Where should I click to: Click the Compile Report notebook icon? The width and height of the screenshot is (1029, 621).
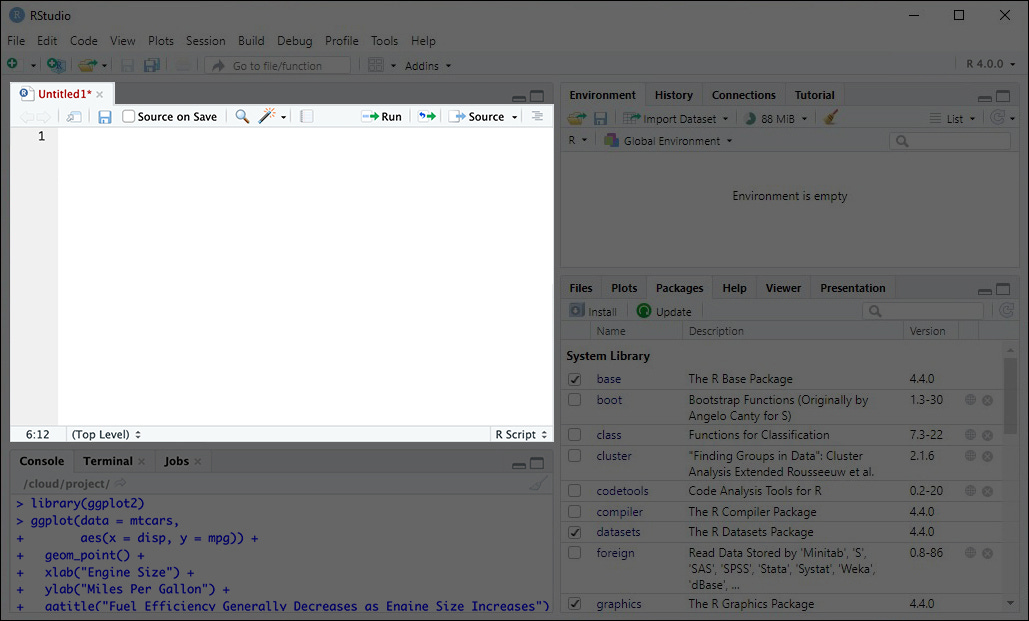[306, 116]
